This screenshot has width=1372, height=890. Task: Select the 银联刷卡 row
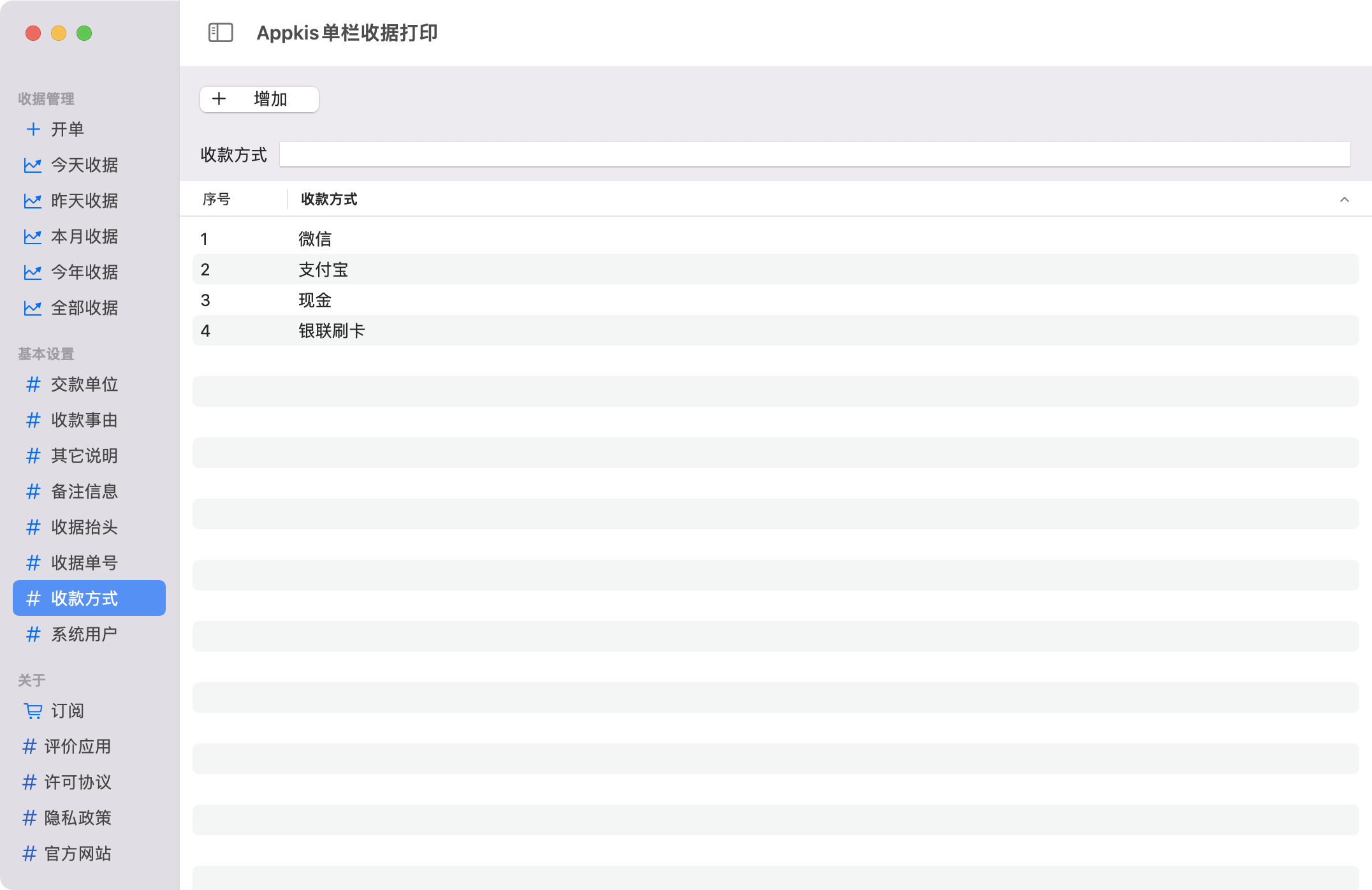[x=776, y=331]
